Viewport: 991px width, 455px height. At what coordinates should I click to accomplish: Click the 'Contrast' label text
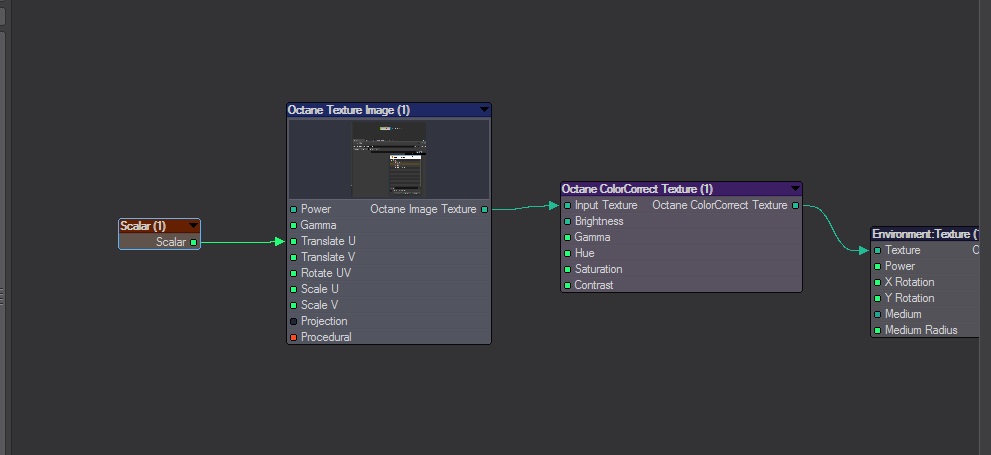tap(594, 286)
